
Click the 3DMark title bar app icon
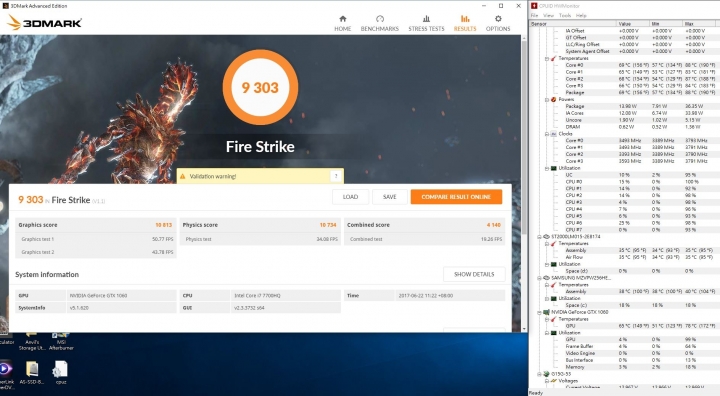6,6
